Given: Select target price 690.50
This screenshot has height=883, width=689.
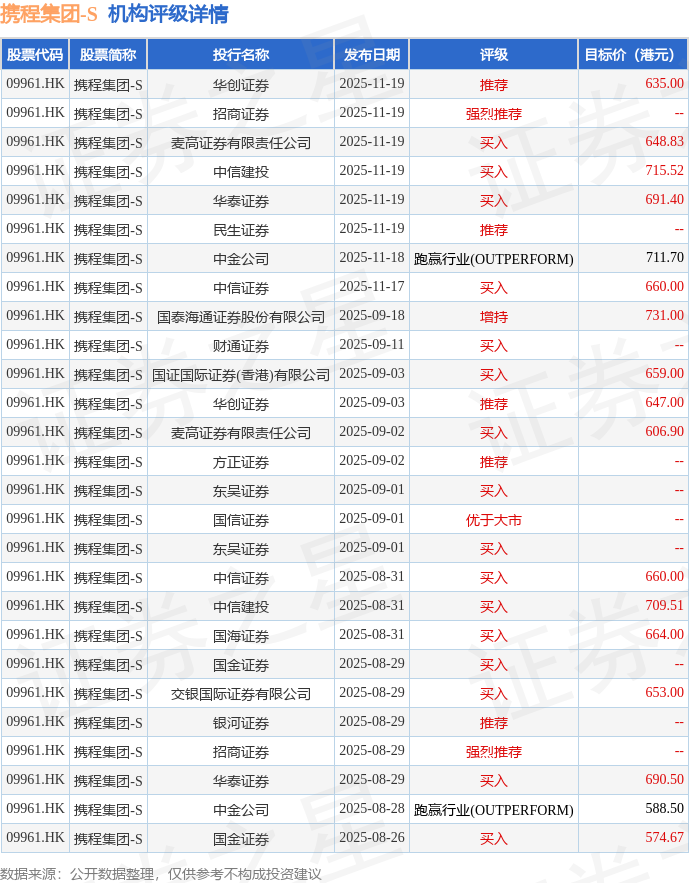Looking at the screenshot, I should point(664,779).
